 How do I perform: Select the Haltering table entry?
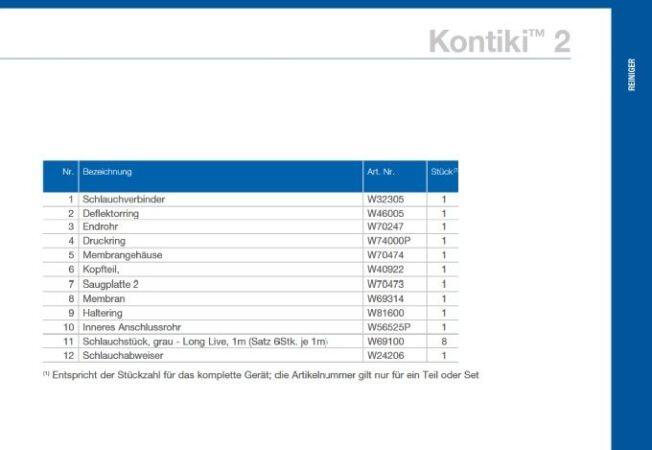[102, 312]
